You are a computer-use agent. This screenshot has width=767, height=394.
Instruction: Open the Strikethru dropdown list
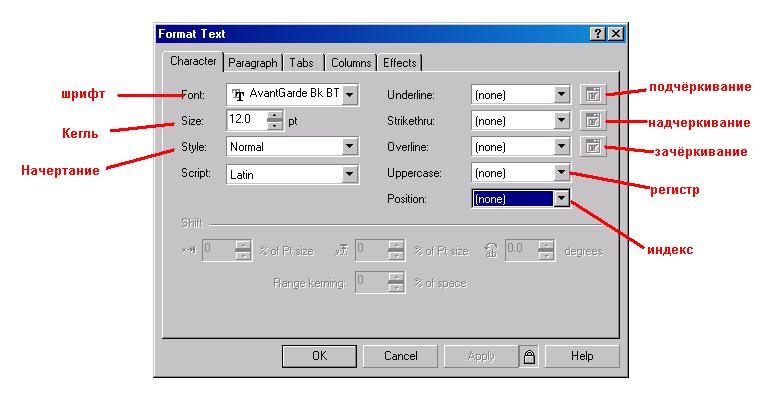(x=562, y=120)
